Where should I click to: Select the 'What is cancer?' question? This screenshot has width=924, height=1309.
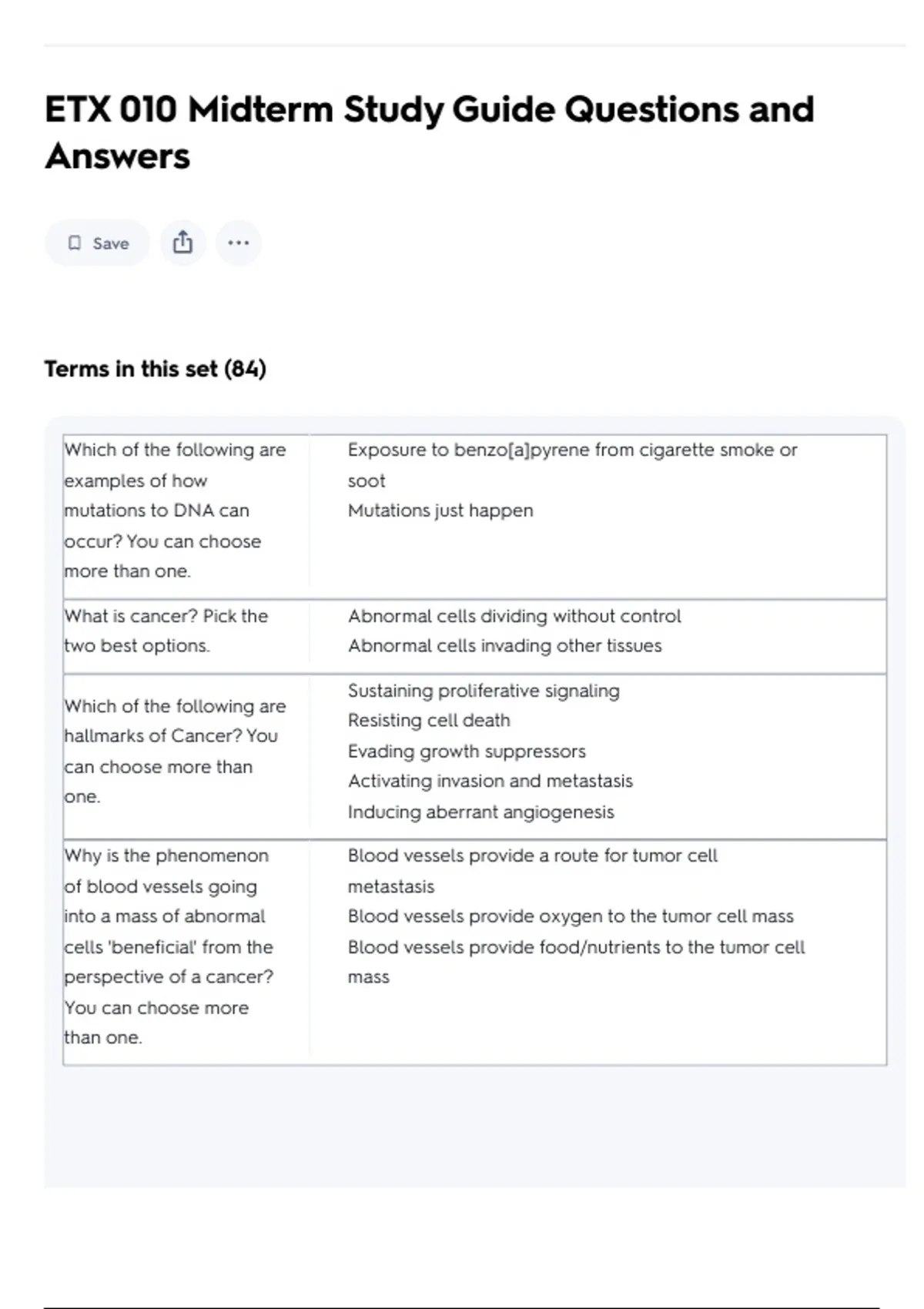click(x=166, y=631)
